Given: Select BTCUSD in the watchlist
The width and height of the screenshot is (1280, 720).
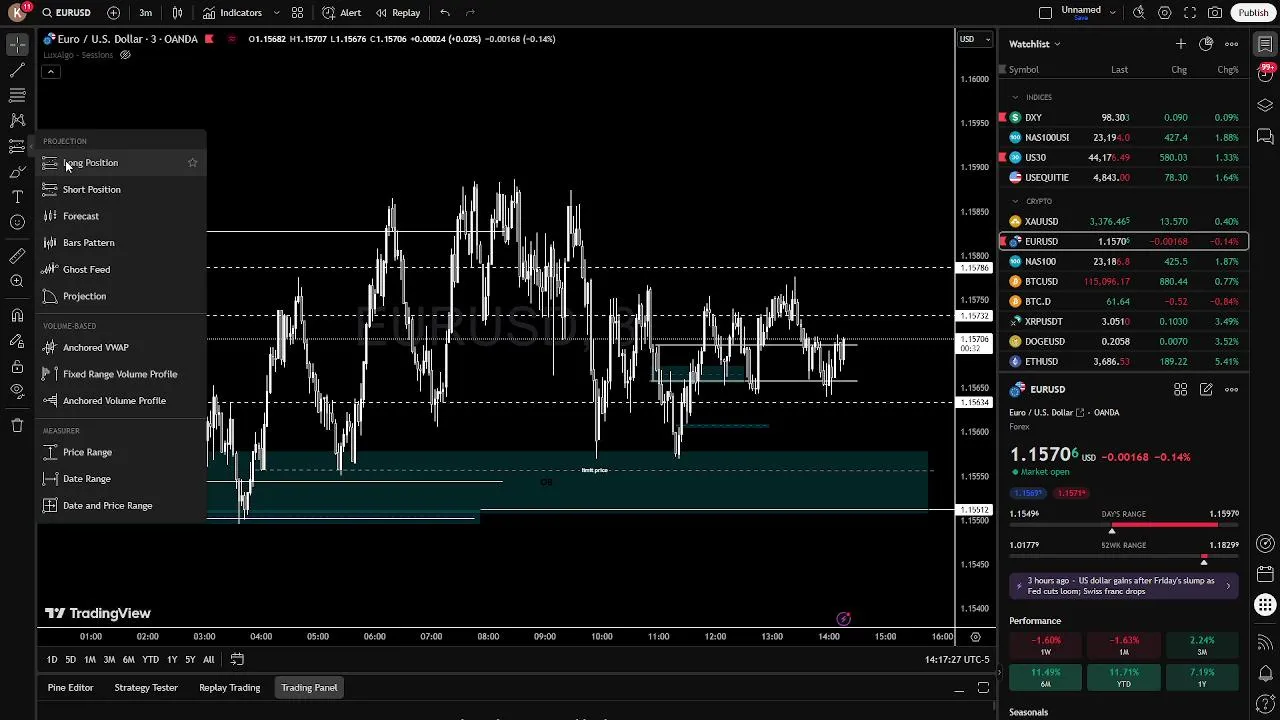Looking at the screenshot, I should tap(1124, 282).
